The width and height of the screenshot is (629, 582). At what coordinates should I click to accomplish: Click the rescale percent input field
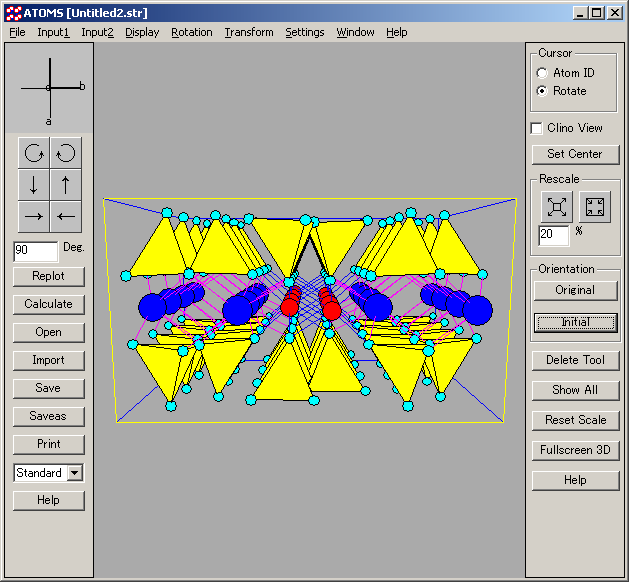point(553,236)
